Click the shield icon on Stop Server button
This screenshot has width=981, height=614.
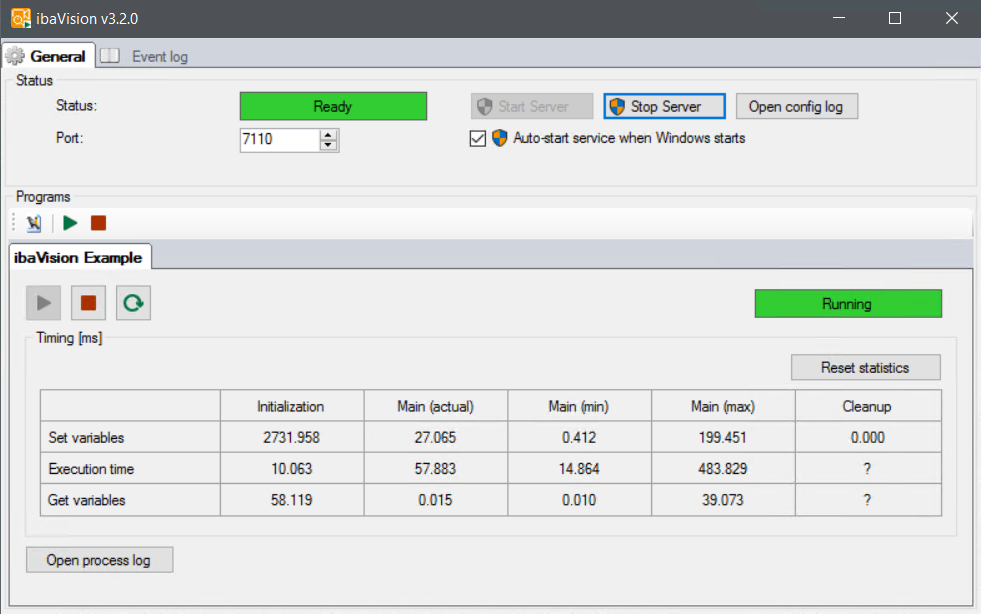click(617, 106)
